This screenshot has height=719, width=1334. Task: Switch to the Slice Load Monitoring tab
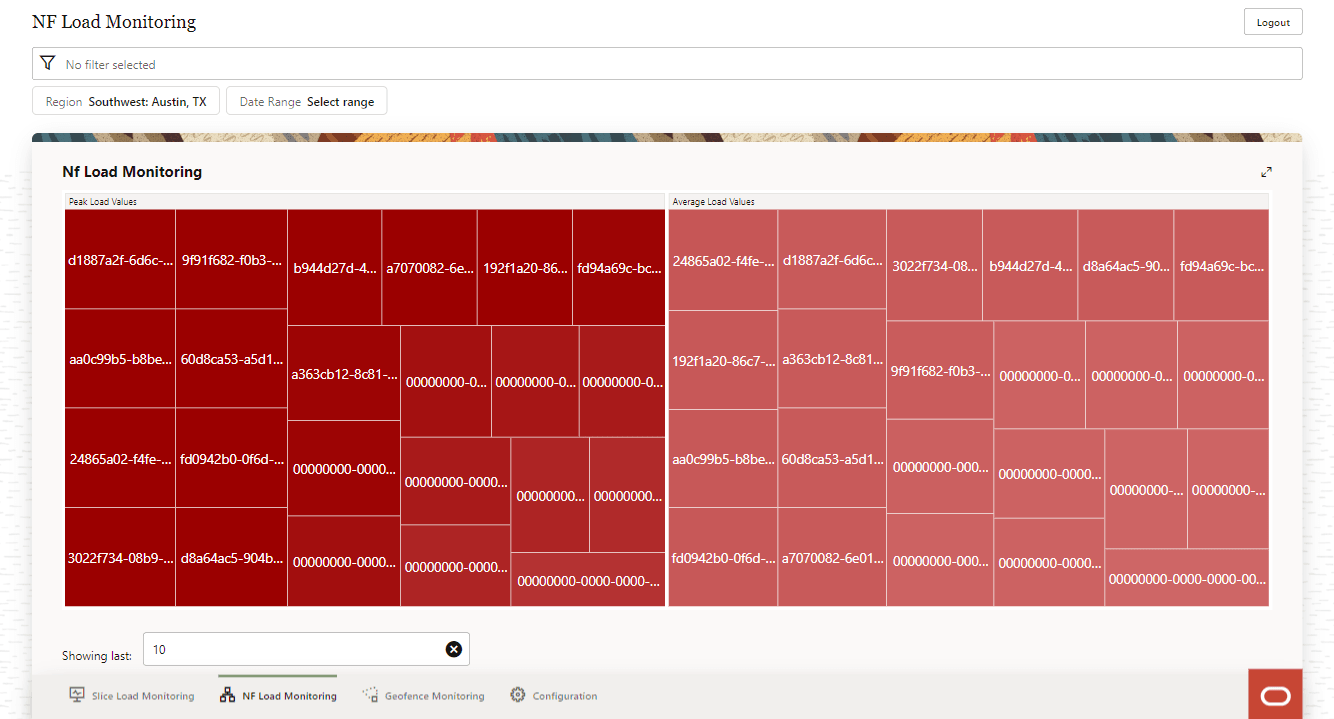click(x=131, y=695)
